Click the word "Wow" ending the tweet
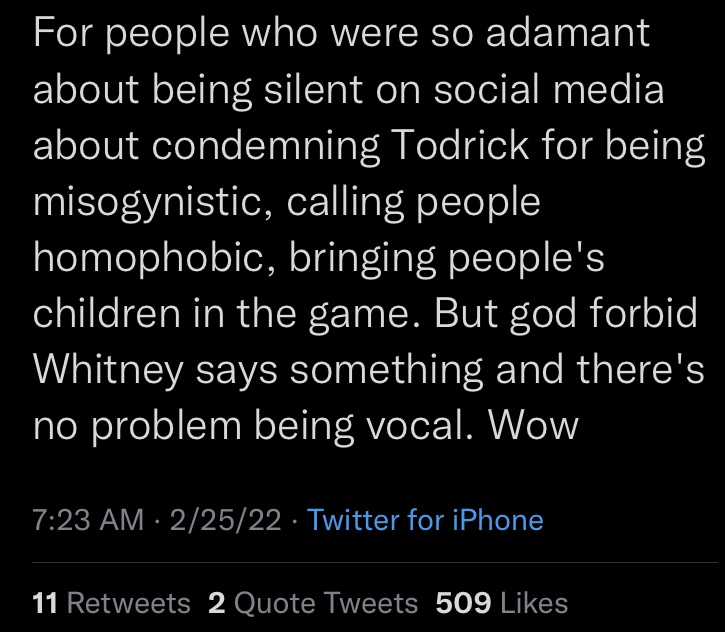Viewport: 725px width, 632px height. point(534,425)
